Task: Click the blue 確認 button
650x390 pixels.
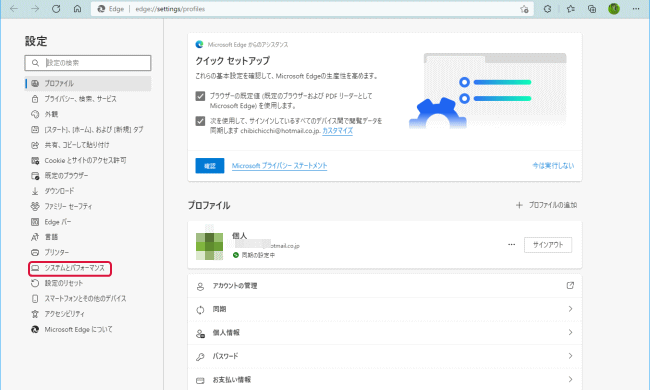Action: (210, 166)
